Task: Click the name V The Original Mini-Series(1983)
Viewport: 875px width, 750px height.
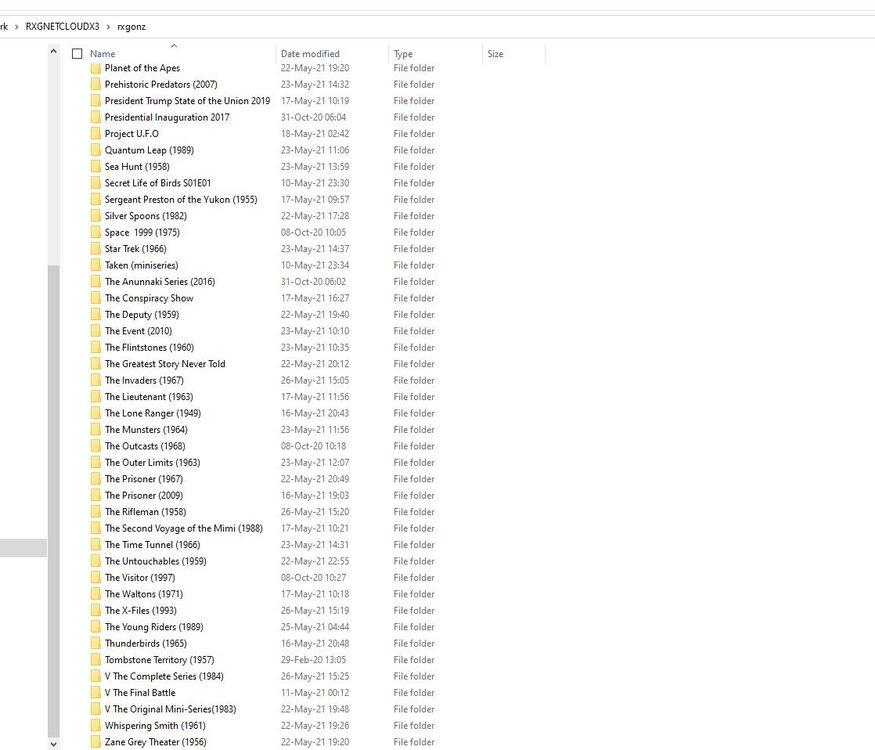Action: 170,709
